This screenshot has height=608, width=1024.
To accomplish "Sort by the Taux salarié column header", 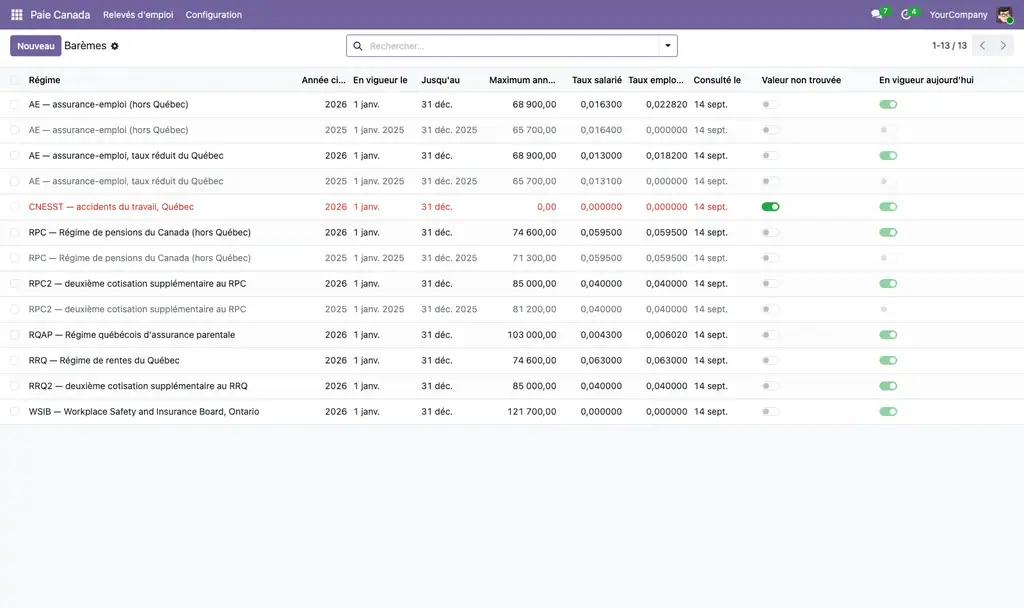I will 597,80.
